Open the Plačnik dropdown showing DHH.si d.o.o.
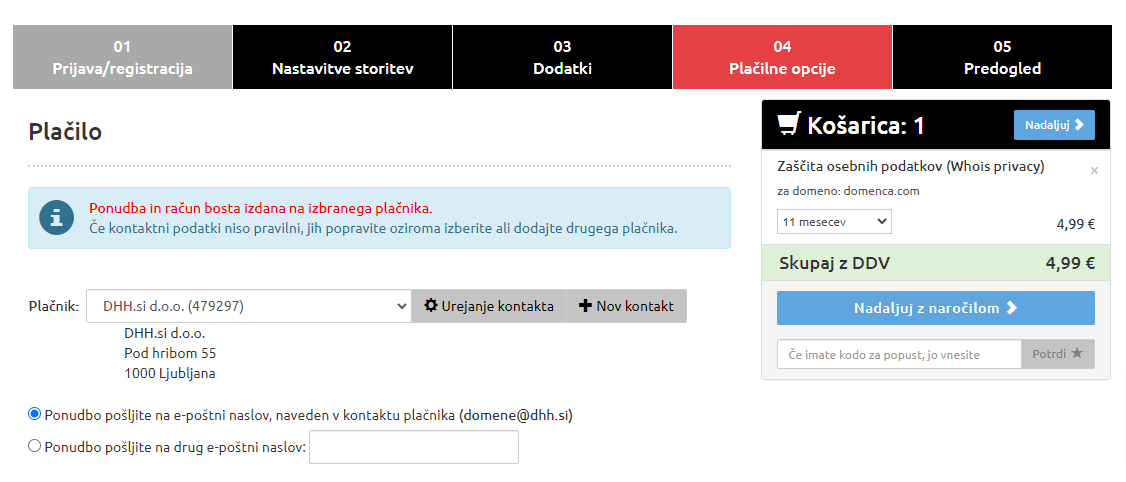Image resolution: width=1126 pixels, height=482 pixels. click(x=248, y=306)
